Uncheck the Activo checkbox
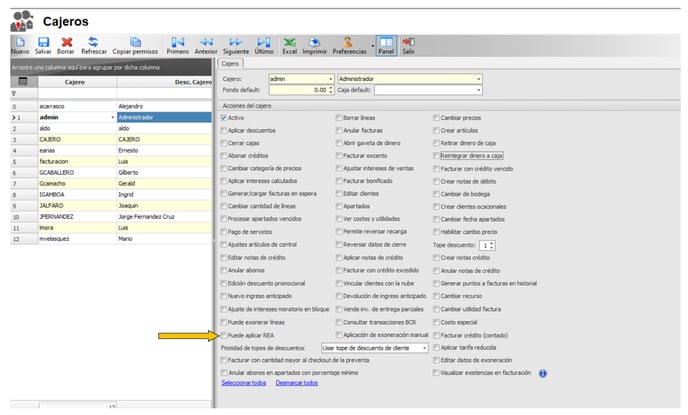Screen dimensions: 688x415 tap(224, 118)
